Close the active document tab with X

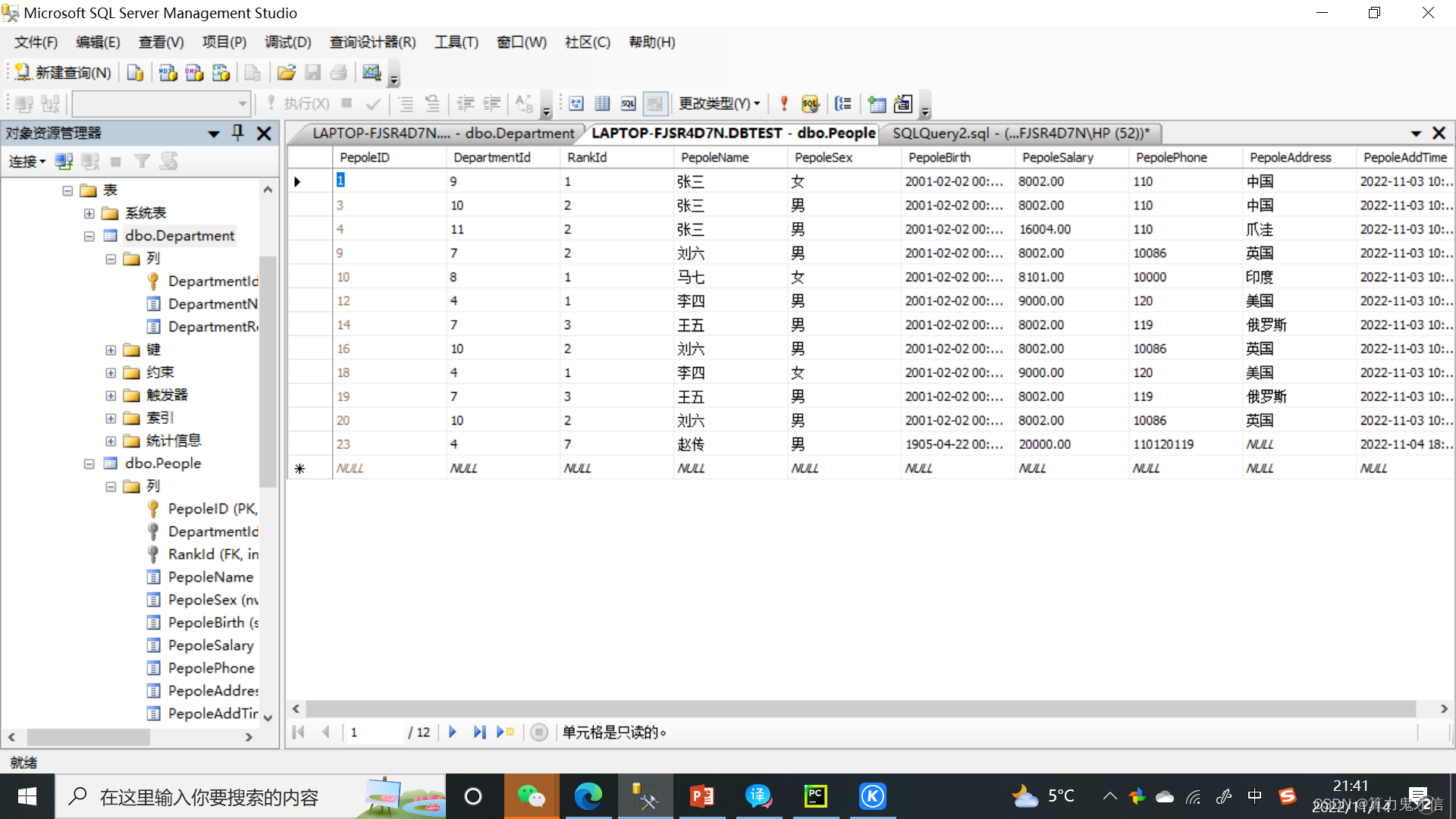tap(1439, 133)
